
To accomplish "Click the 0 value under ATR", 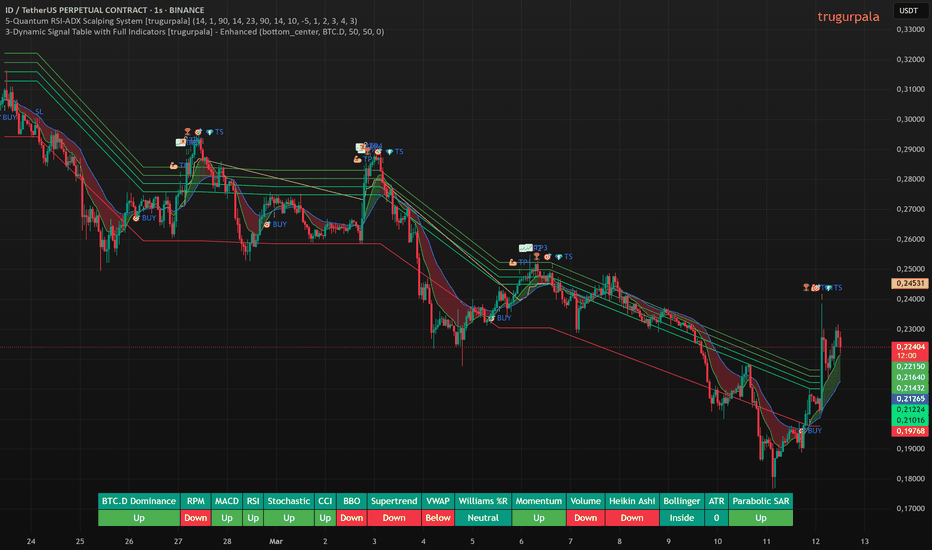I will tap(716, 518).
